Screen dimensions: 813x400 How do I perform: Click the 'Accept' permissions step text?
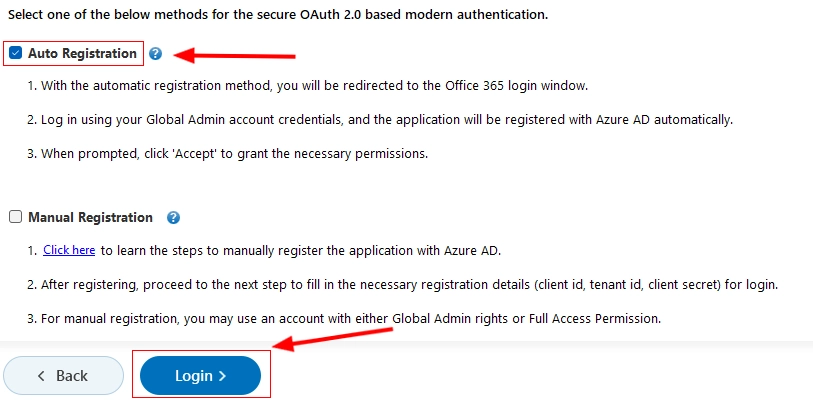[x=228, y=154]
